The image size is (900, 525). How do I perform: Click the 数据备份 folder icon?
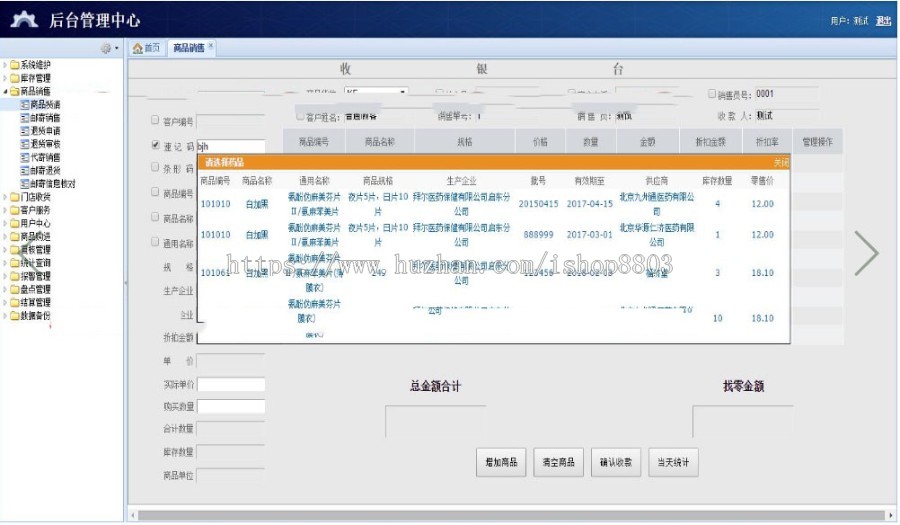[15, 316]
